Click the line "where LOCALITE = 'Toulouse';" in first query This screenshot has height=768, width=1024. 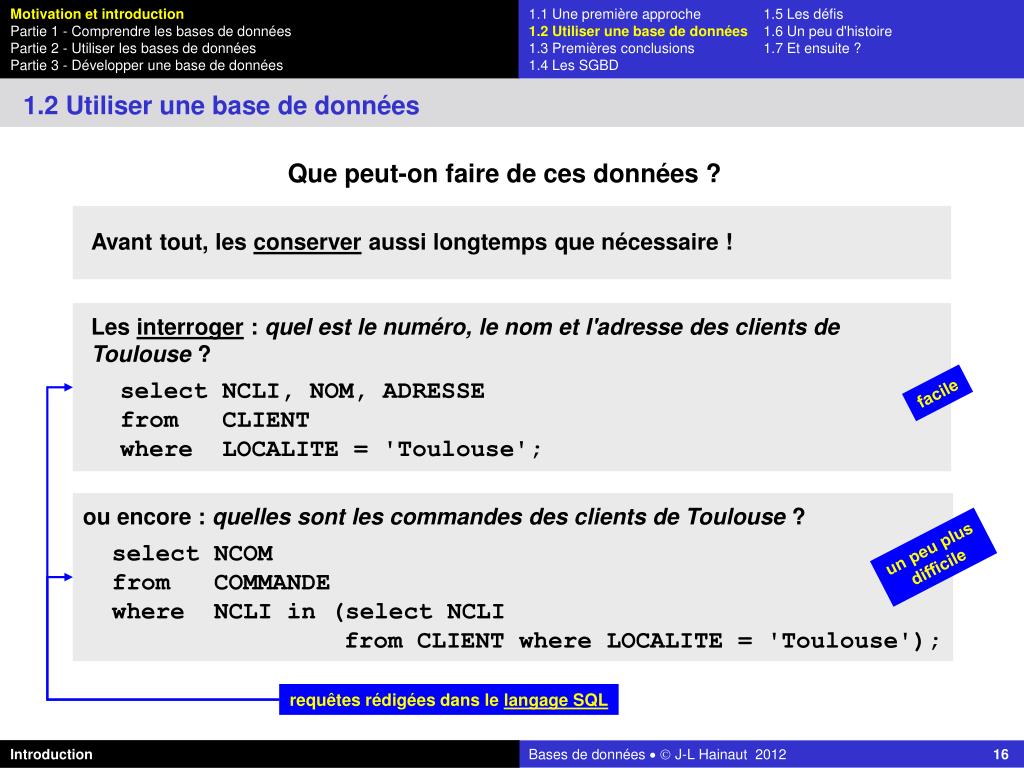(x=331, y=449)
